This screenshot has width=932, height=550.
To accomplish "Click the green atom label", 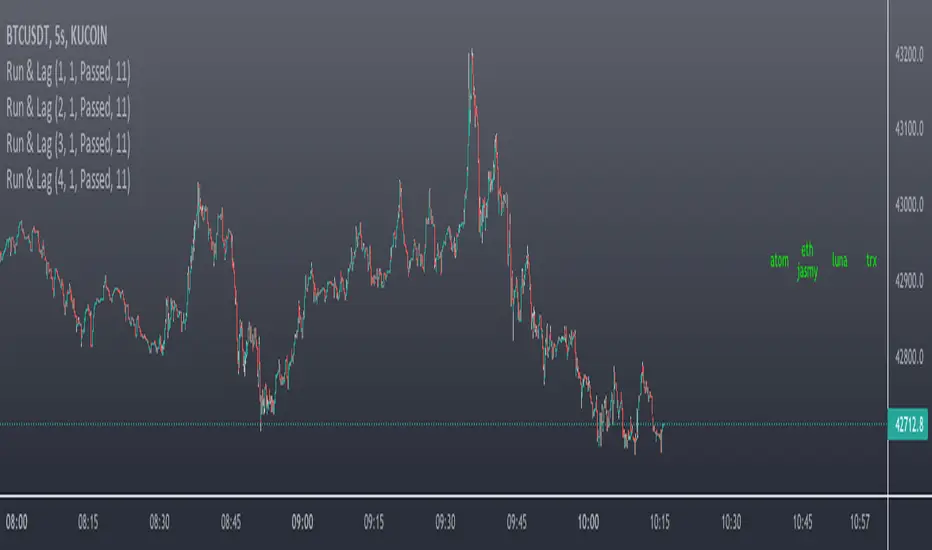I will [779, 260].
